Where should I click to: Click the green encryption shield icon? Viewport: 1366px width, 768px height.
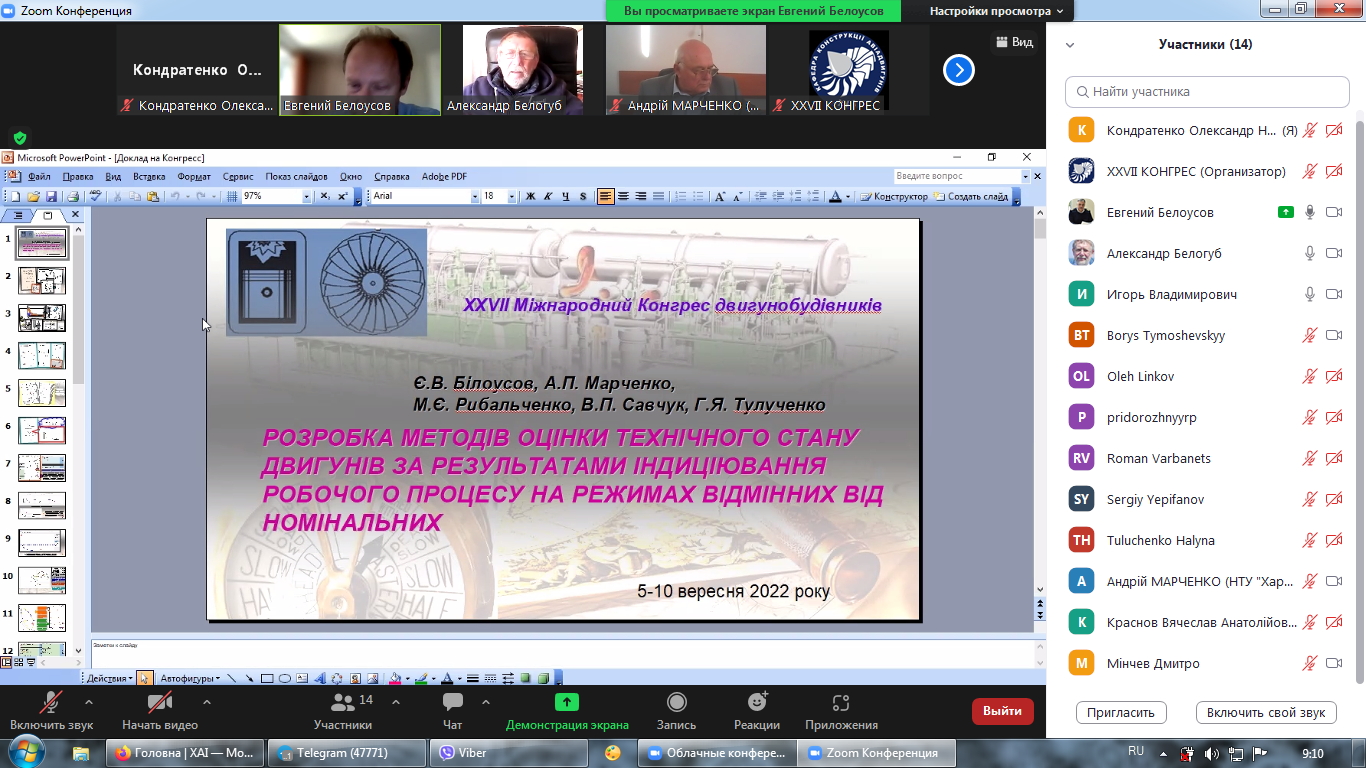pos(20,138)
